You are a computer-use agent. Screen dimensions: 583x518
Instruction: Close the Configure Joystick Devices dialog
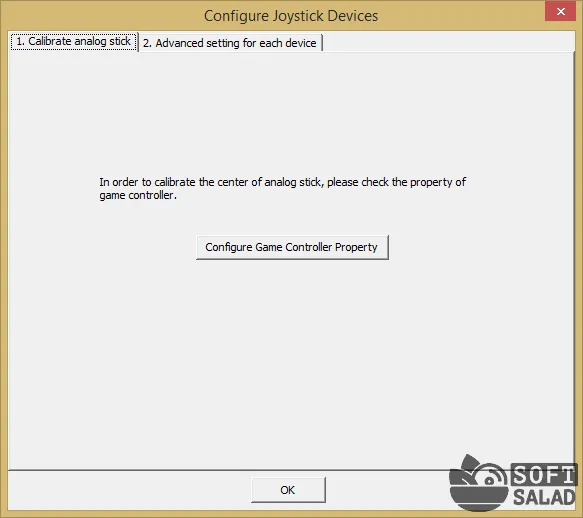(x=560, y=12)
